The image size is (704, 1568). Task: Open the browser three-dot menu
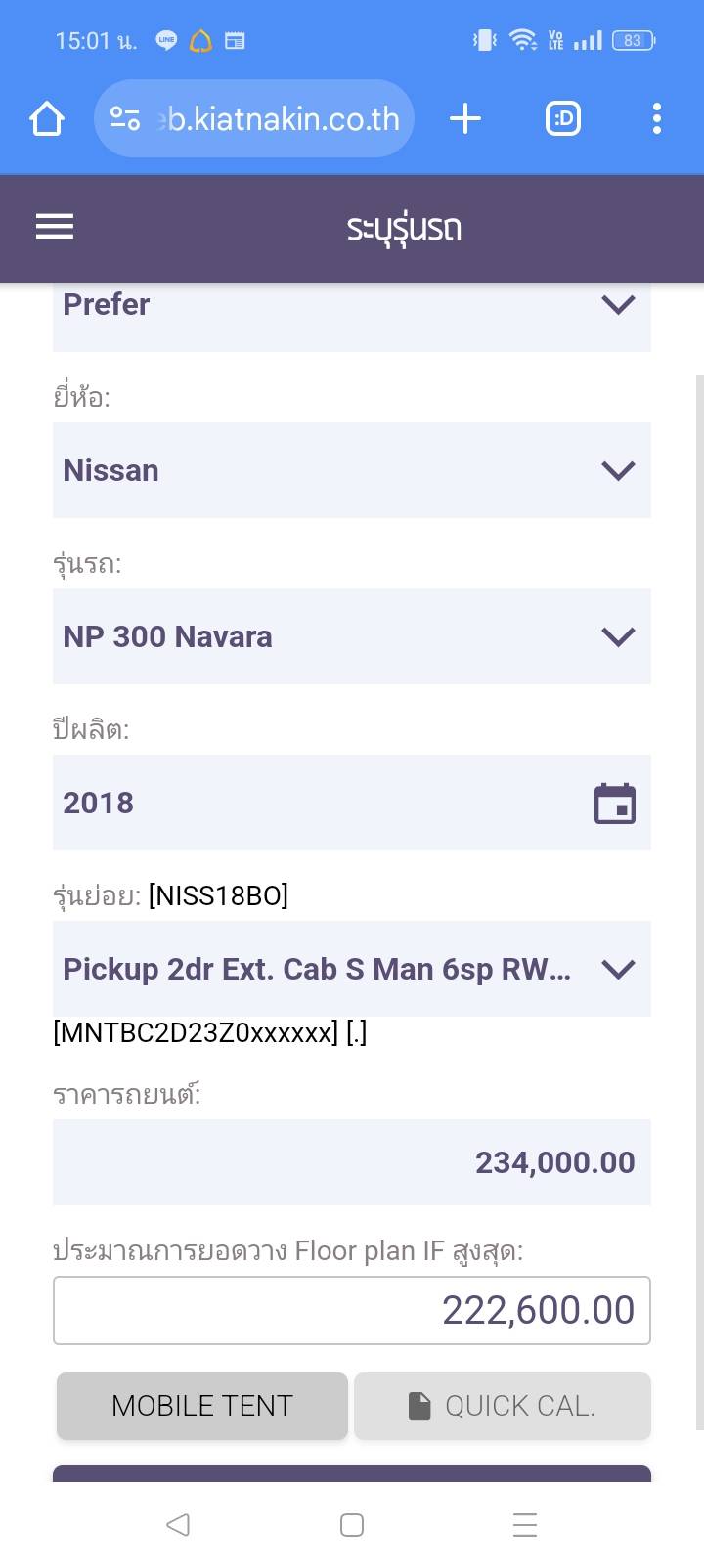[656, 119]
